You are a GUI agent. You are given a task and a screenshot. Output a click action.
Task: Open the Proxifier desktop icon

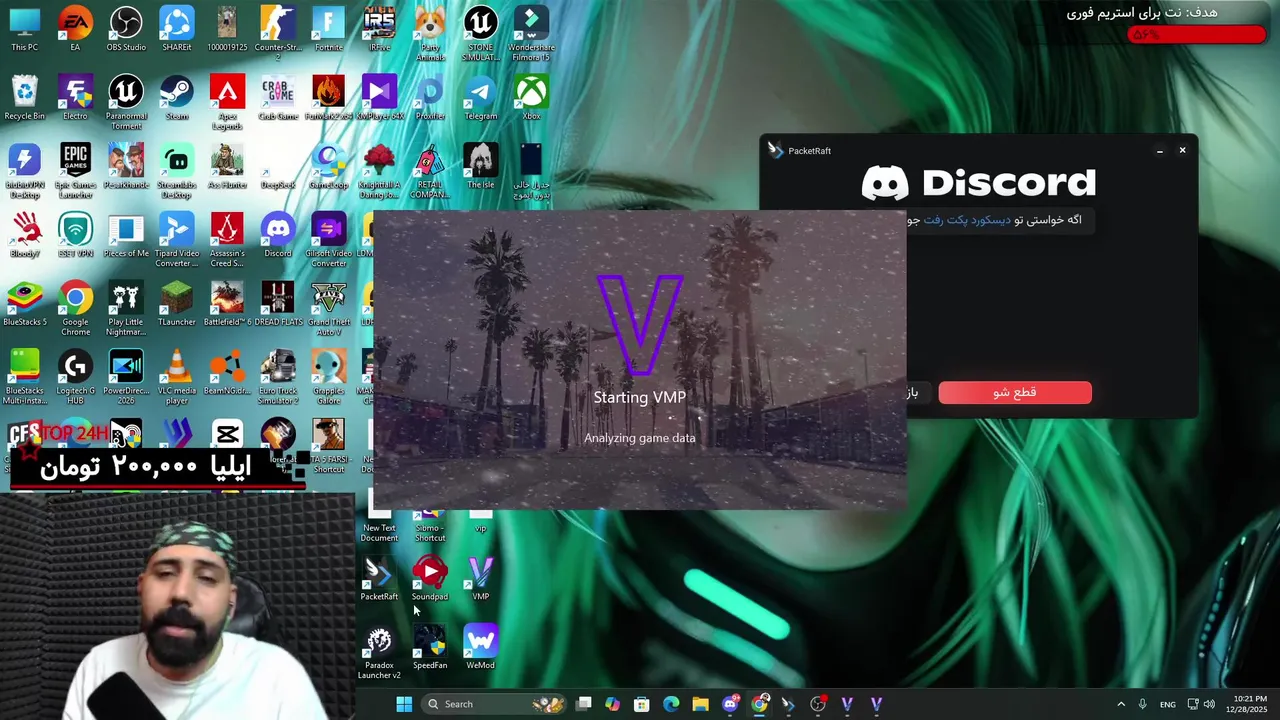pyautogui.click(x=430, y=97)
